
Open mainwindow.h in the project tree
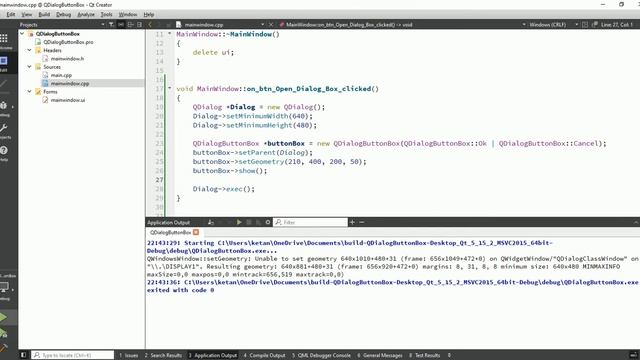[67, 58]
